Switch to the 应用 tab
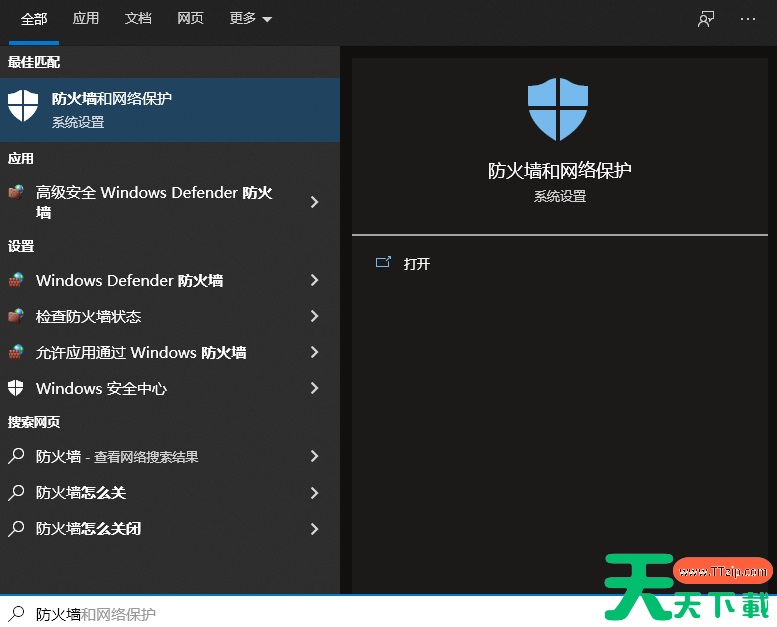 pyautogui.click(x=86, y=18)
